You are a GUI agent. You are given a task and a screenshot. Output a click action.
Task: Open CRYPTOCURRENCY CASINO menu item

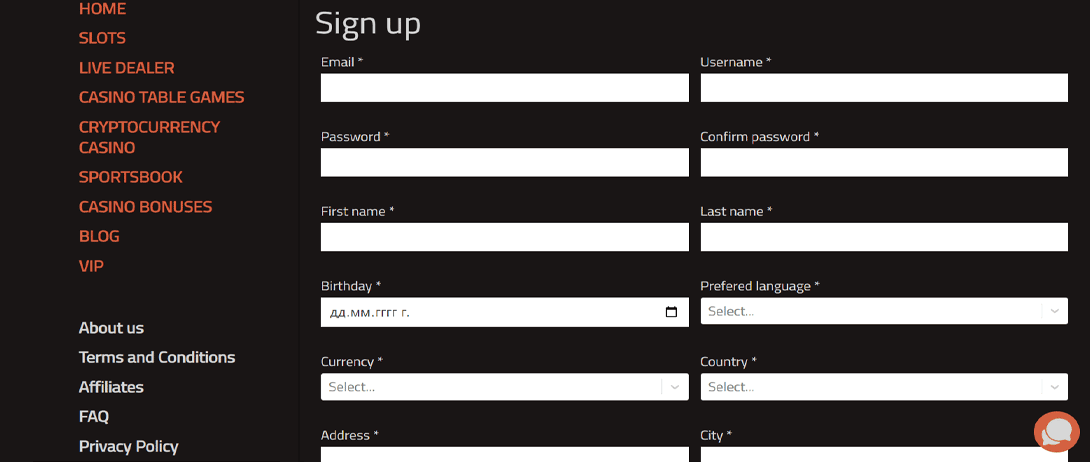point(149,137)
